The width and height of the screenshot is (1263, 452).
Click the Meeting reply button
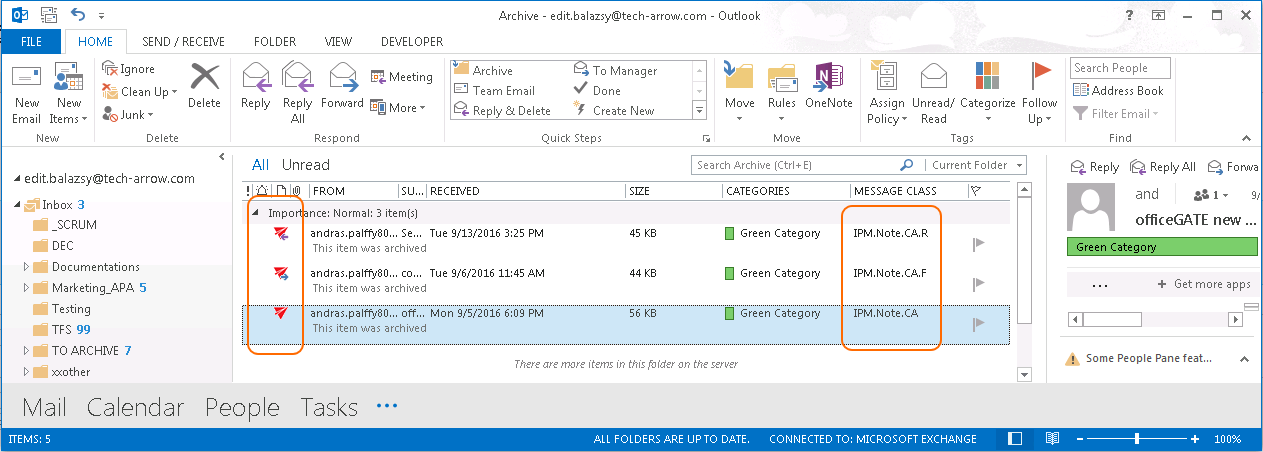402,77
